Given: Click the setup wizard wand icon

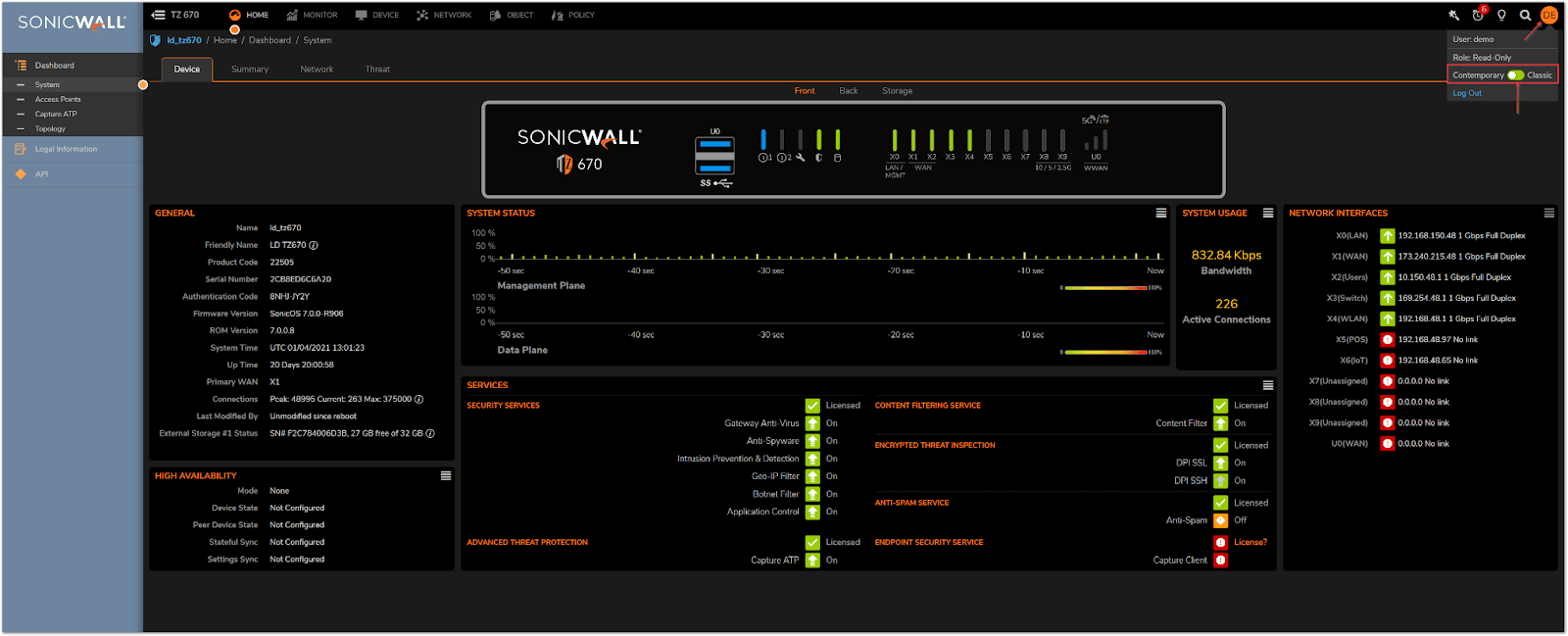Looking at the screenshot, I should [1454, 15].
